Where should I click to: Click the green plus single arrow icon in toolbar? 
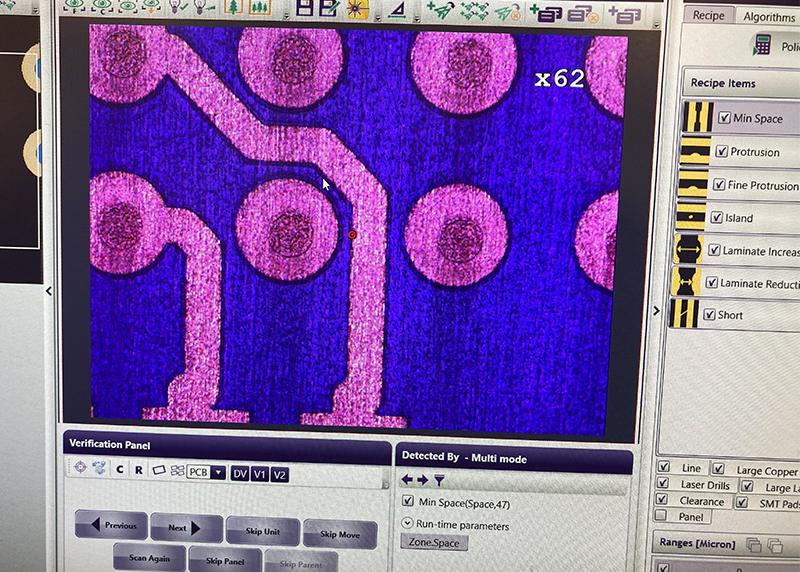pos(438,10)
